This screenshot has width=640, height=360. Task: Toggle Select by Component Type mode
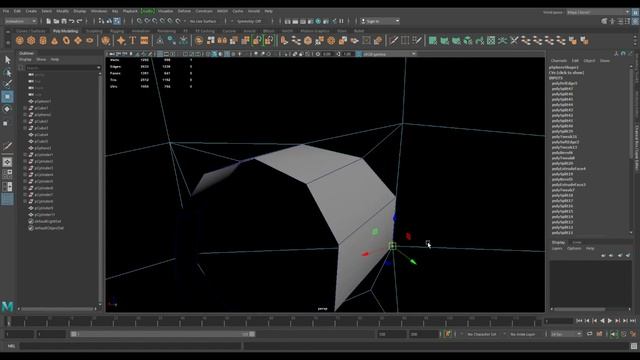point(117,21)
